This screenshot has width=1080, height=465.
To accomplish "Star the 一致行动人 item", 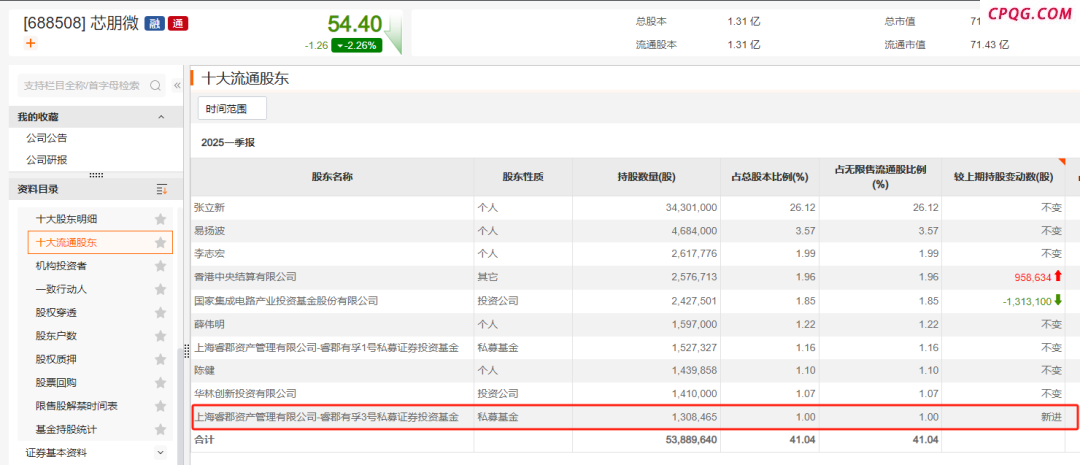I will [x=160, y=289].
